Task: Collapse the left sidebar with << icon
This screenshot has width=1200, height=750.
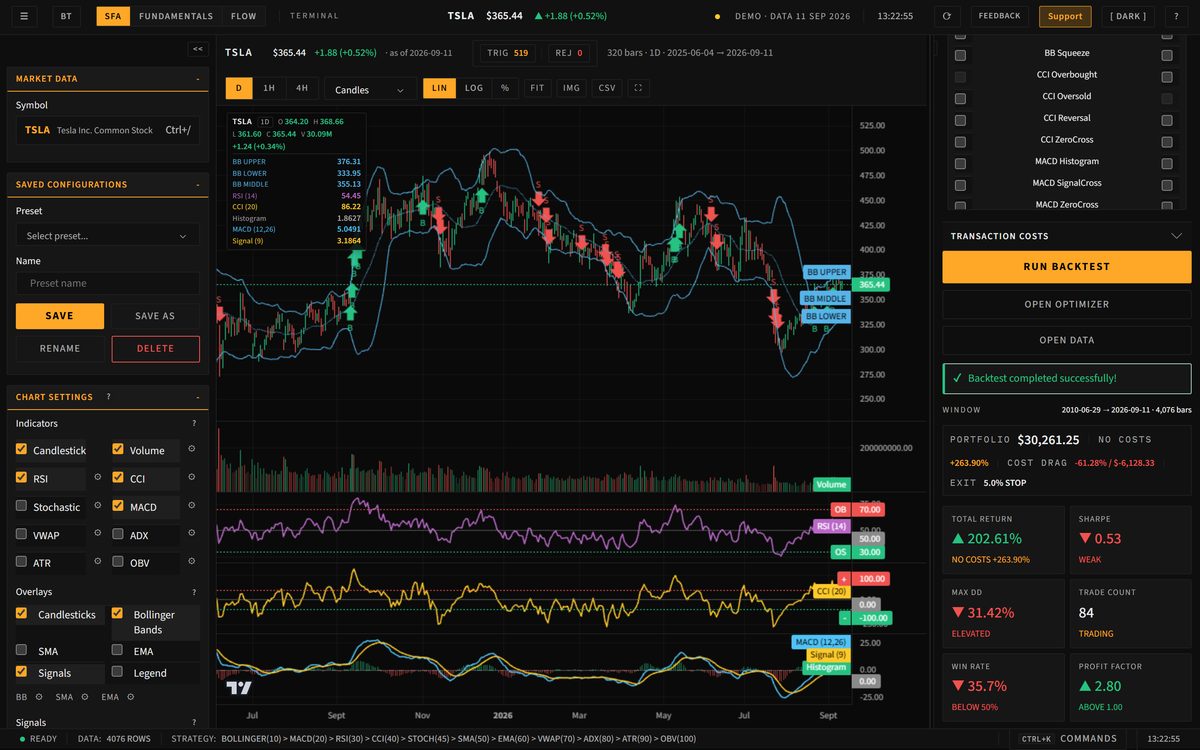Action: click(198, 48)
